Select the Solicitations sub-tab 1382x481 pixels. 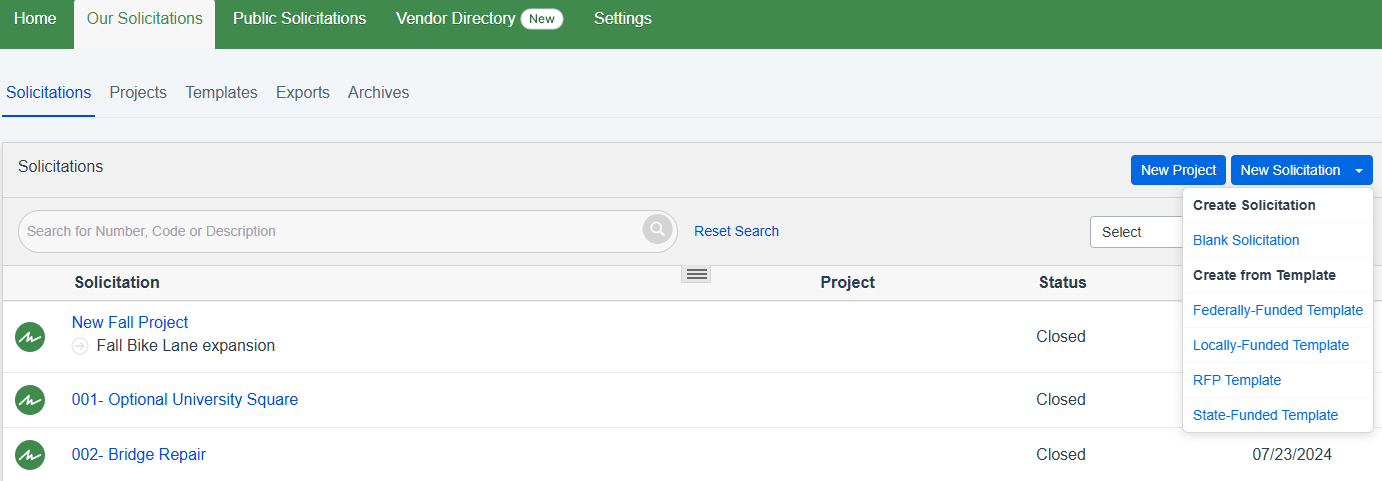pos(48,93)
